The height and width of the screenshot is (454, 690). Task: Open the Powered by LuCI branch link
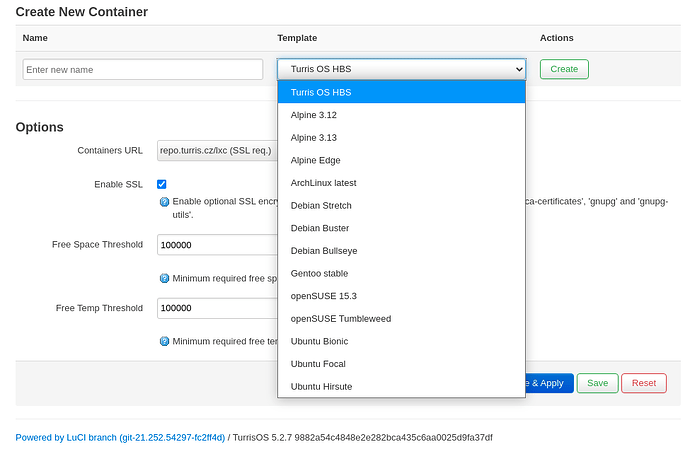[120, 438]
